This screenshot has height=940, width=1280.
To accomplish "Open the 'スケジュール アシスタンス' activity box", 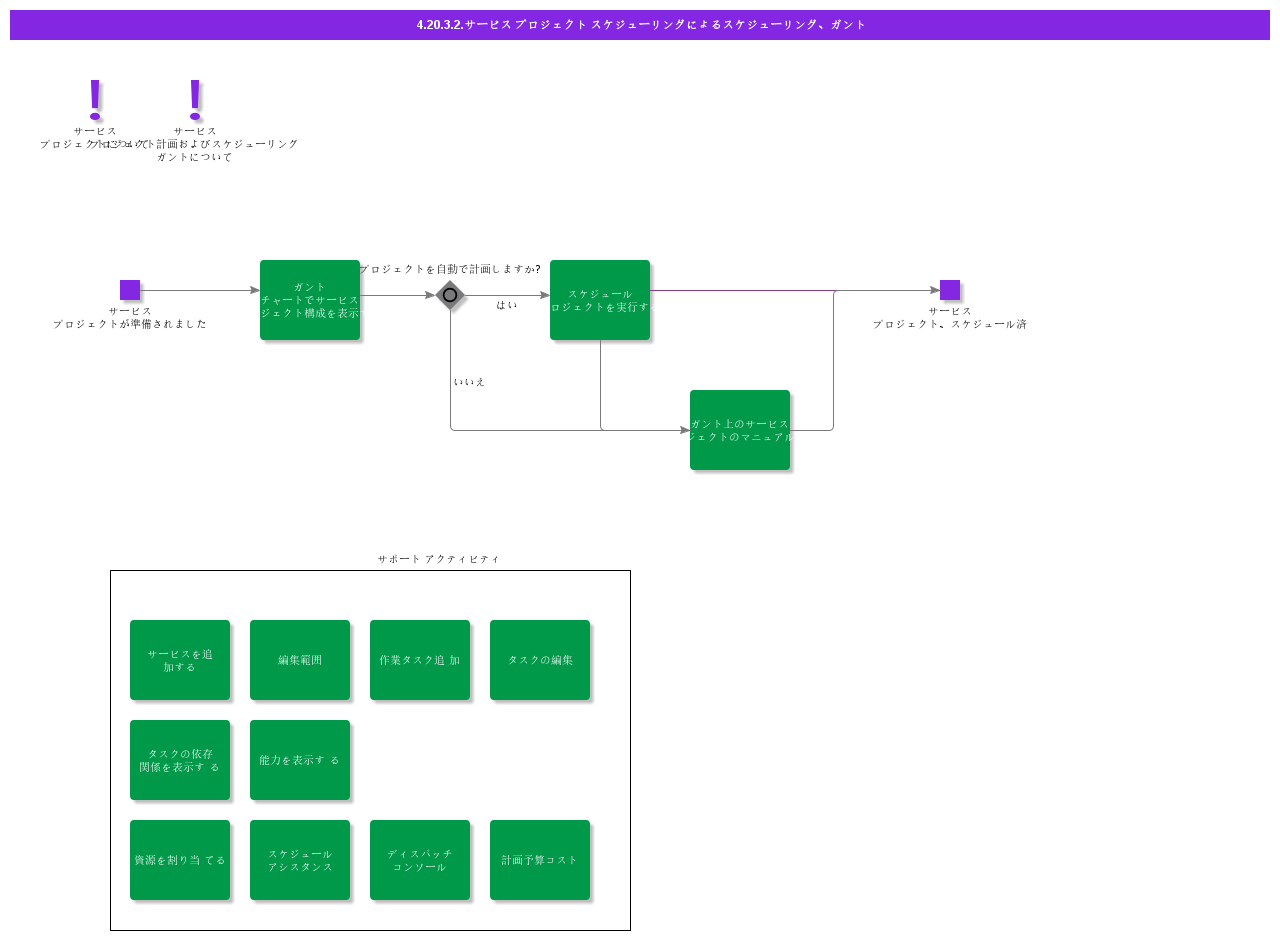I will coord(300,860).
